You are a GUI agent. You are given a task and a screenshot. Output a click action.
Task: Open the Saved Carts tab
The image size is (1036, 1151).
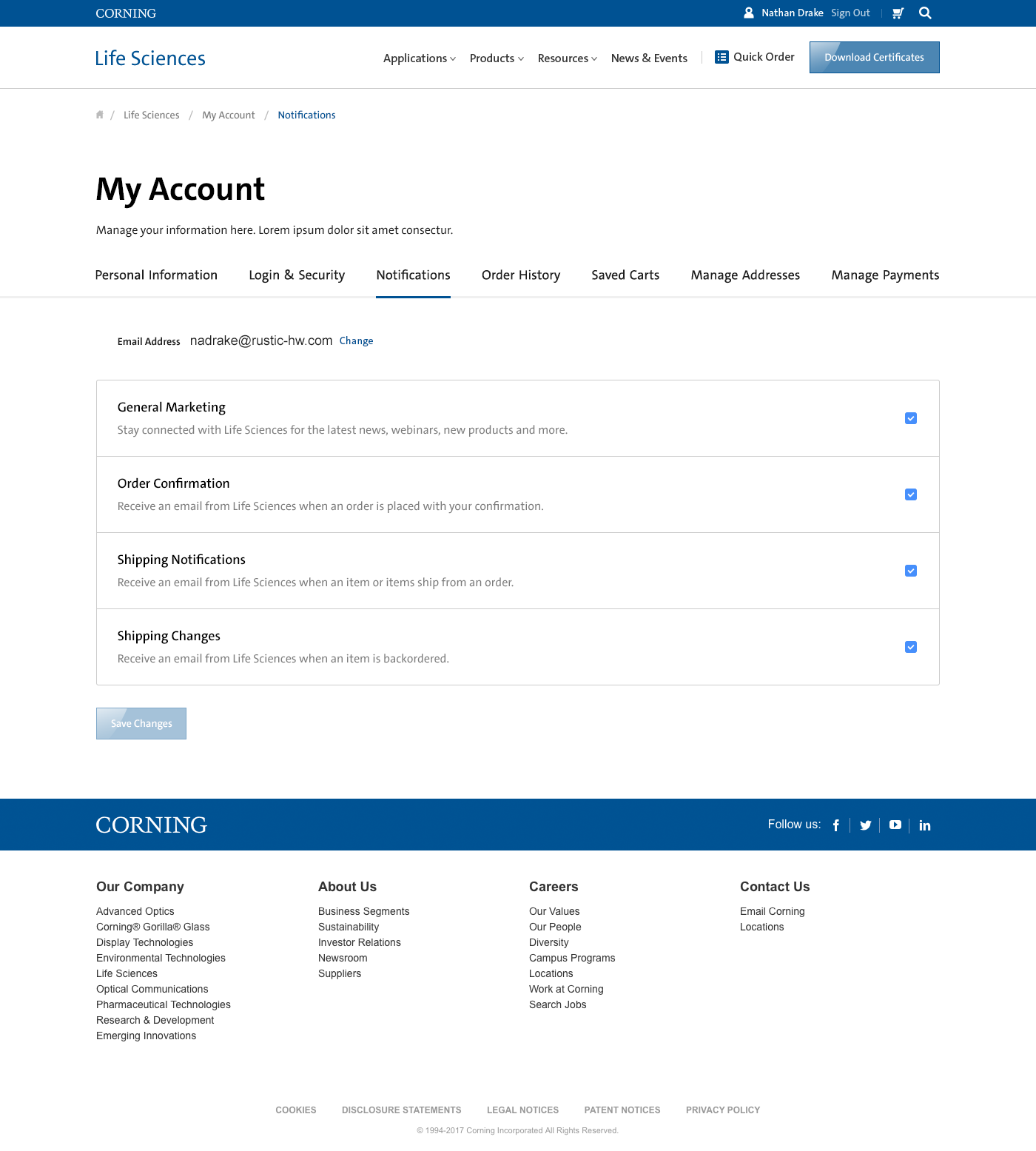click(625, 275)
